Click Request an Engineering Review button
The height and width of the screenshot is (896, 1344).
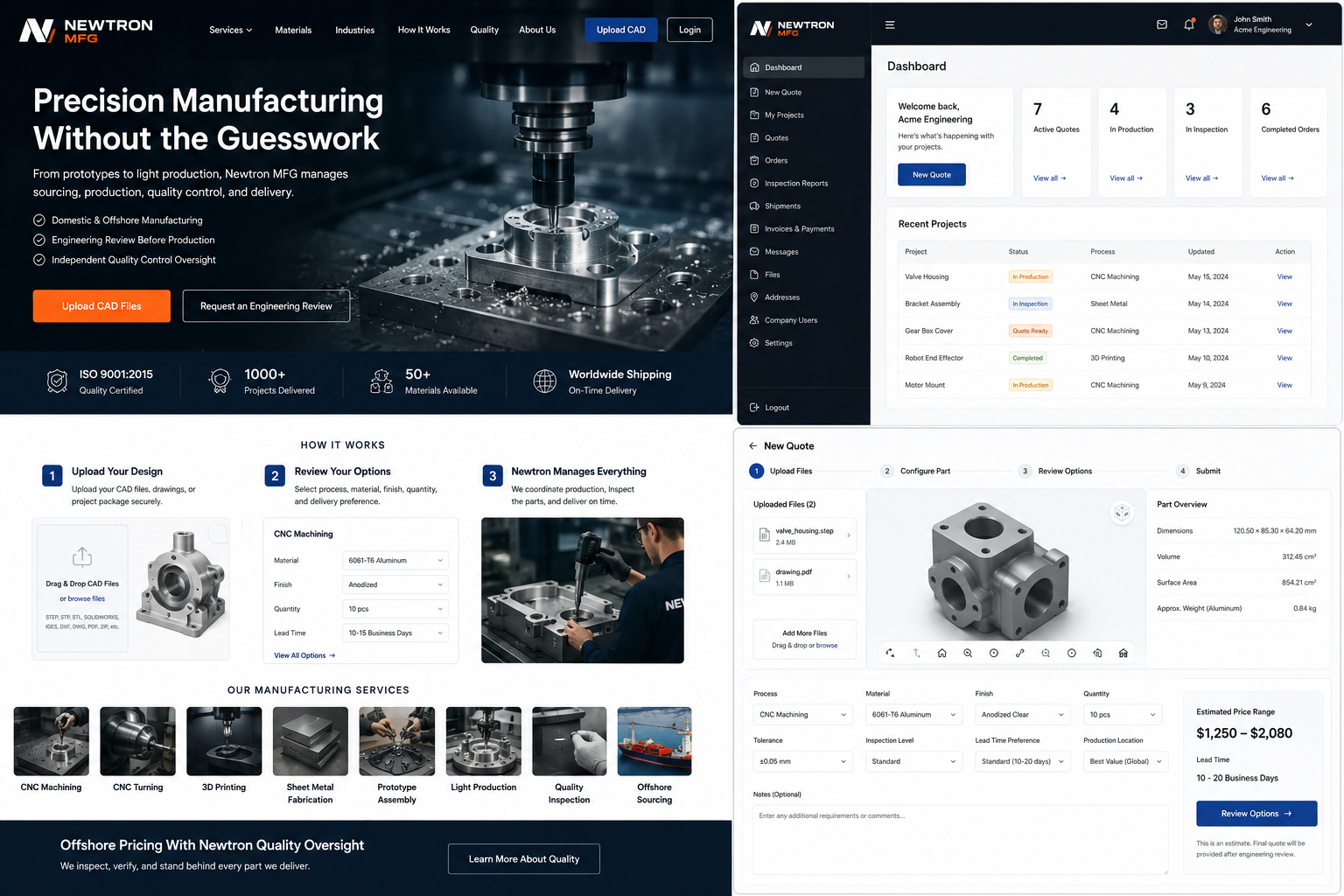266,306
